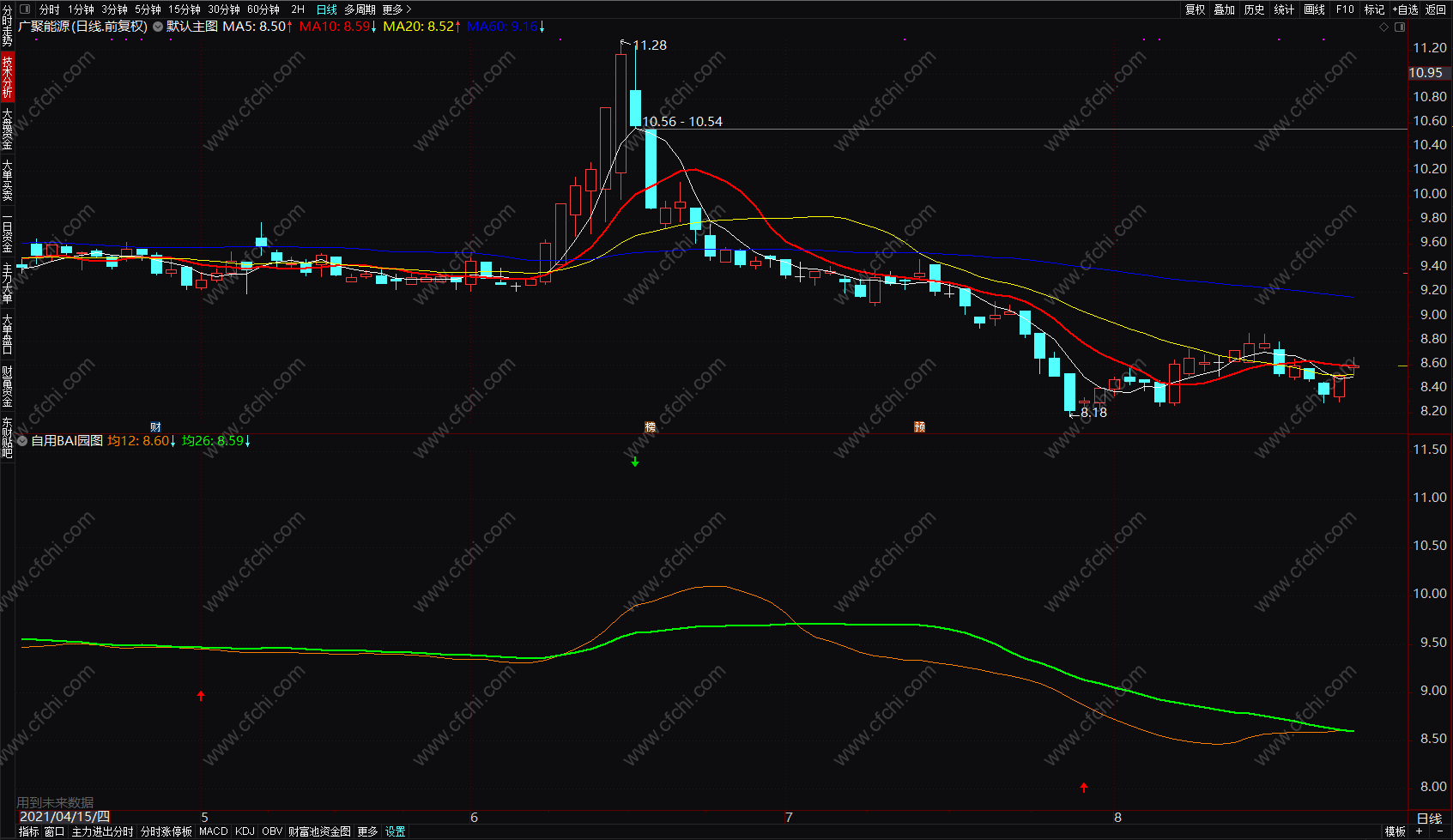Viewport: 1453px width, 840px height.
Task: Open 主力大单 sidebar tab
Action: (x=7, y=283)
